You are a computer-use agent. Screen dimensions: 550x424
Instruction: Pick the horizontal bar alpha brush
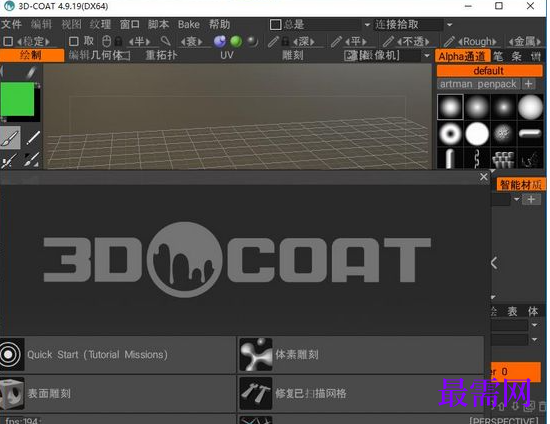pos(530,134)
